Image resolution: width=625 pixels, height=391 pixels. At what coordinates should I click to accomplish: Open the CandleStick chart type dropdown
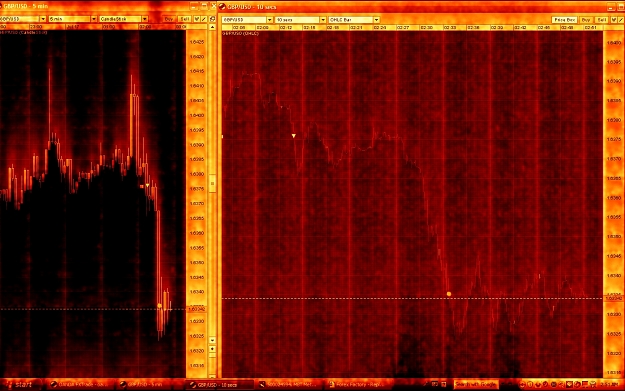[145, 19]
